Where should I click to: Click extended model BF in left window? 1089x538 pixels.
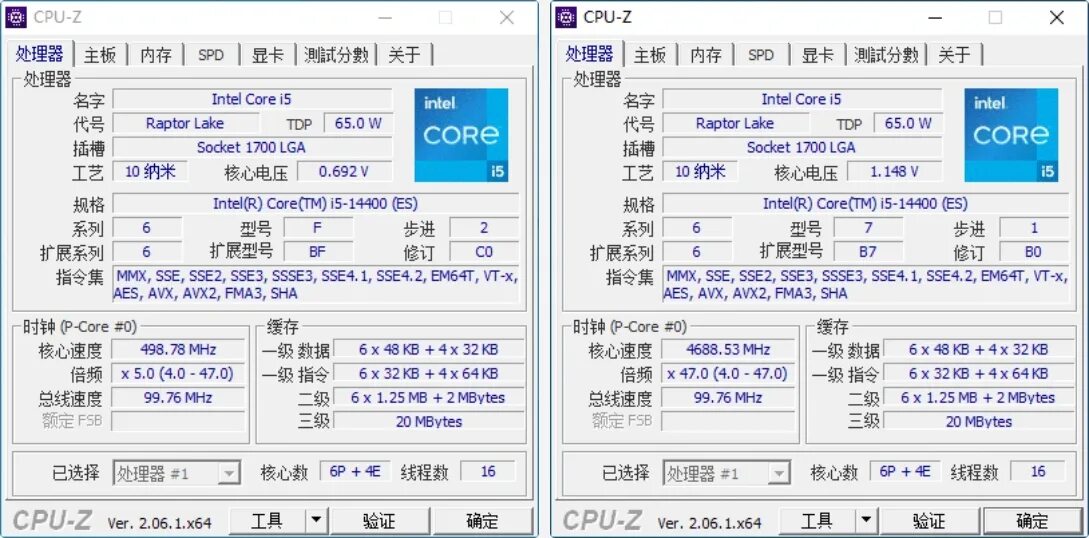(x=317, y=251)
